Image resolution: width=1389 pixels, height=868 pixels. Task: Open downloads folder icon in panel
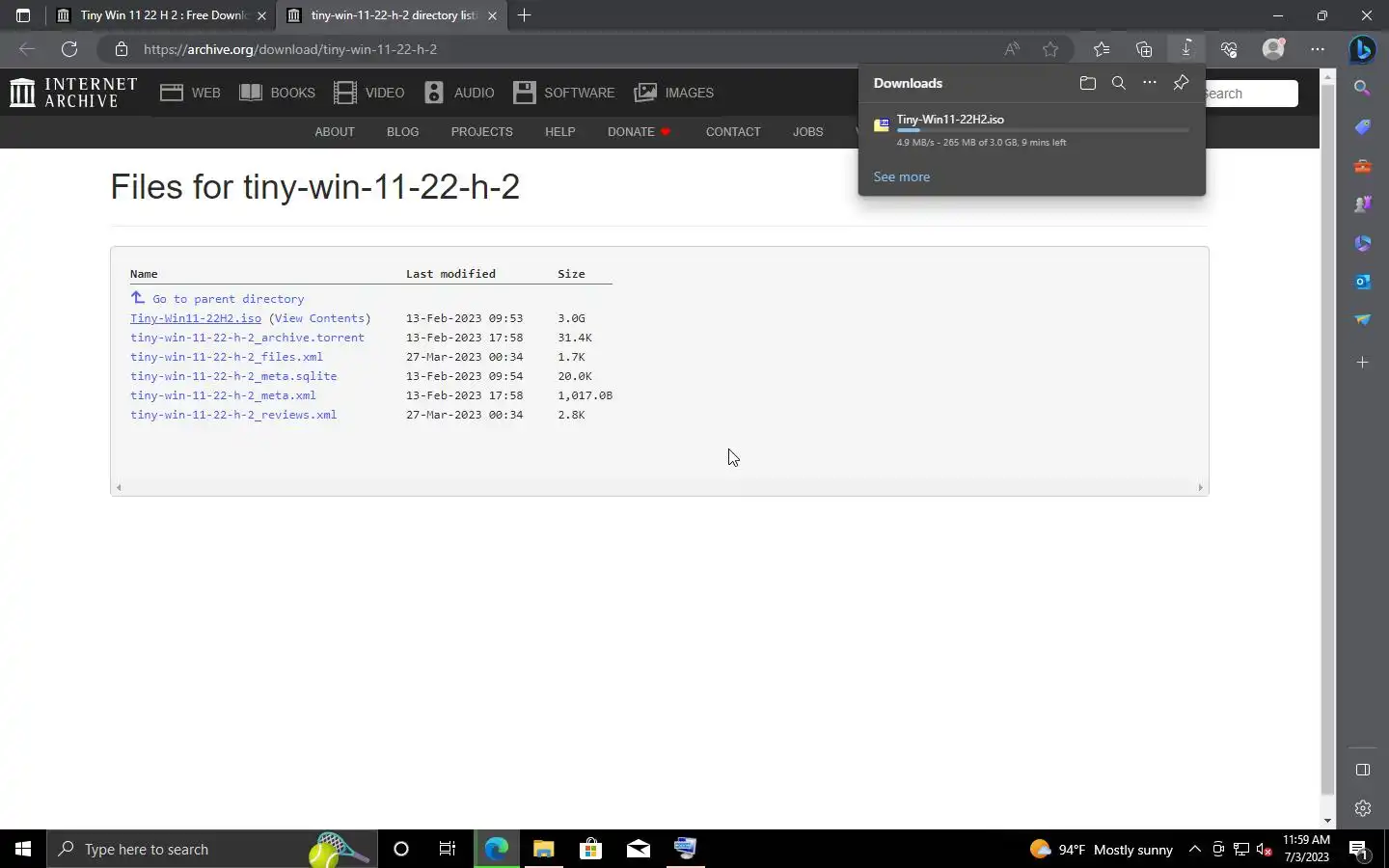(x=1088, y=83)
